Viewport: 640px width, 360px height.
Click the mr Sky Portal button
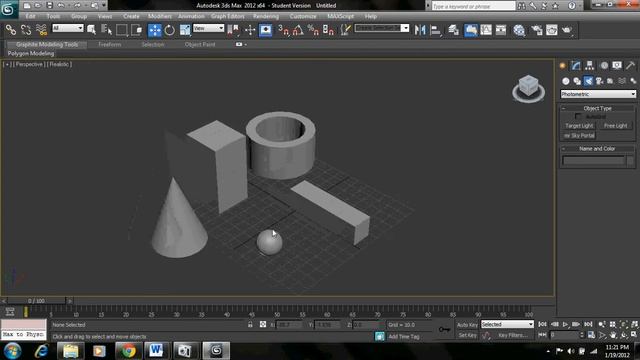pyautogui.click(x=579, y=136)
